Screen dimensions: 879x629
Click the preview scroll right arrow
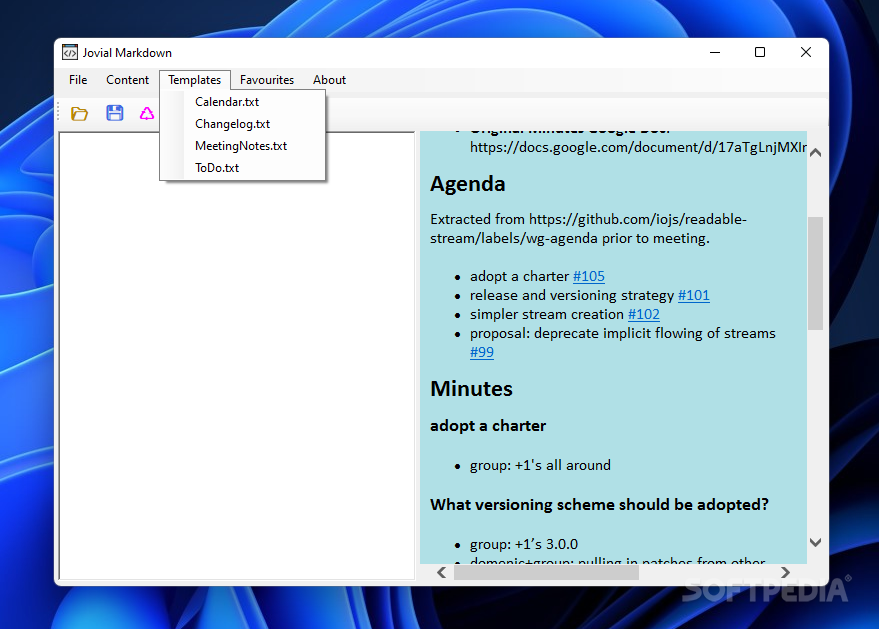785,572
